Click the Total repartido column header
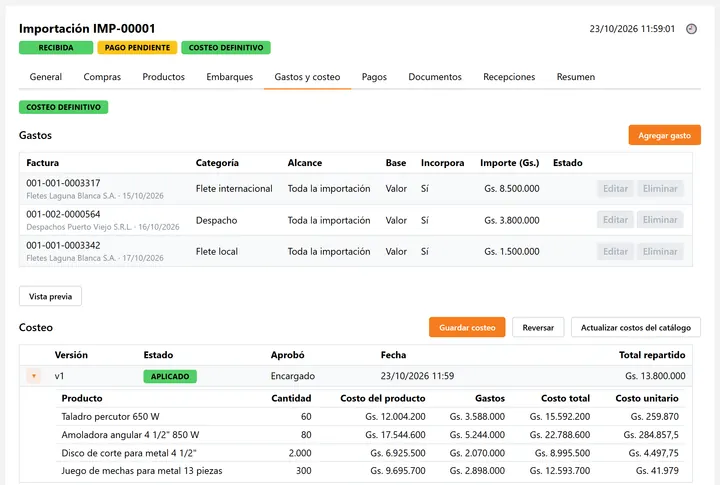 652,355
